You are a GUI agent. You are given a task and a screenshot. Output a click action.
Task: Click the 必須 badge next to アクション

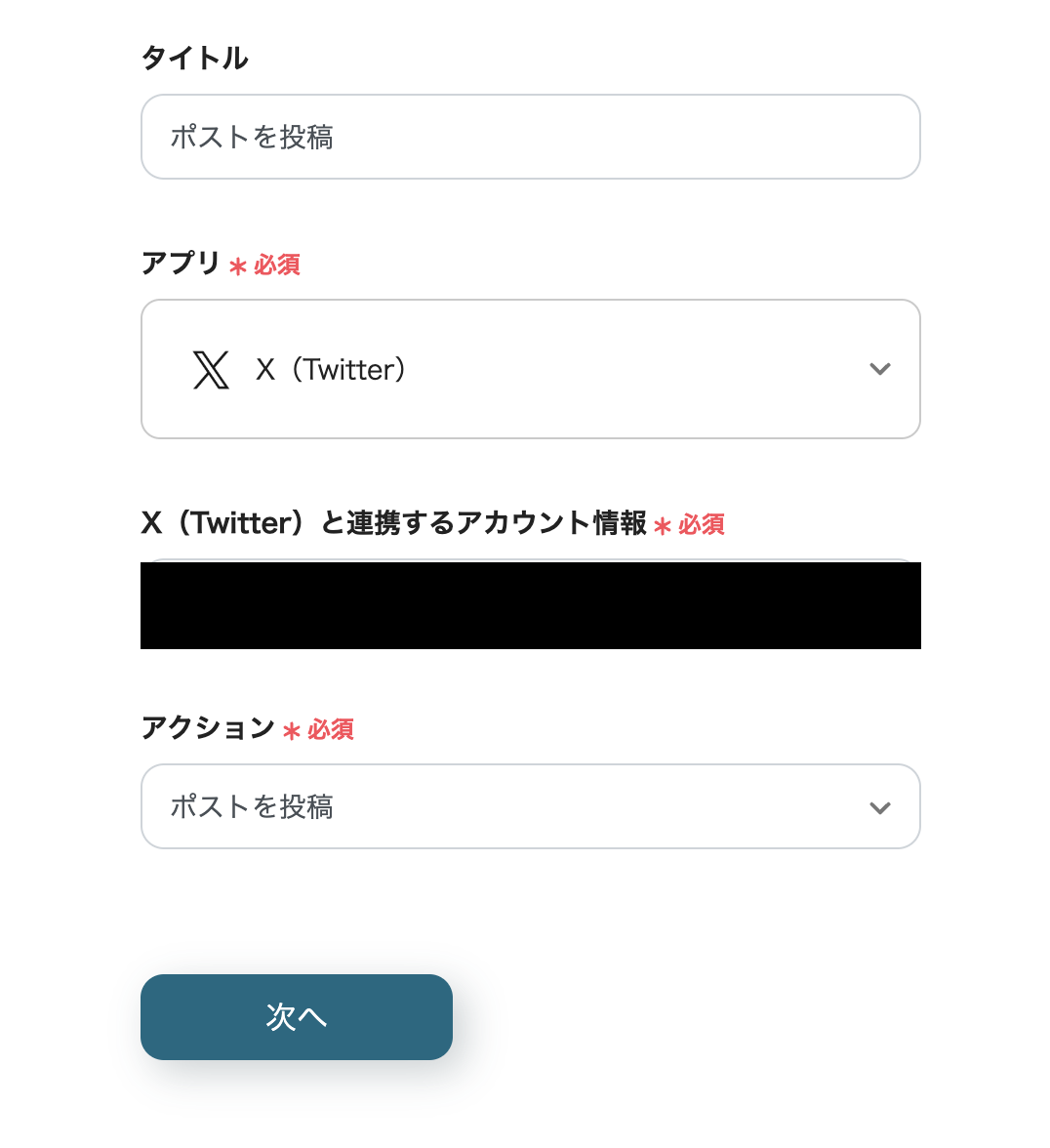click(332, 729)
